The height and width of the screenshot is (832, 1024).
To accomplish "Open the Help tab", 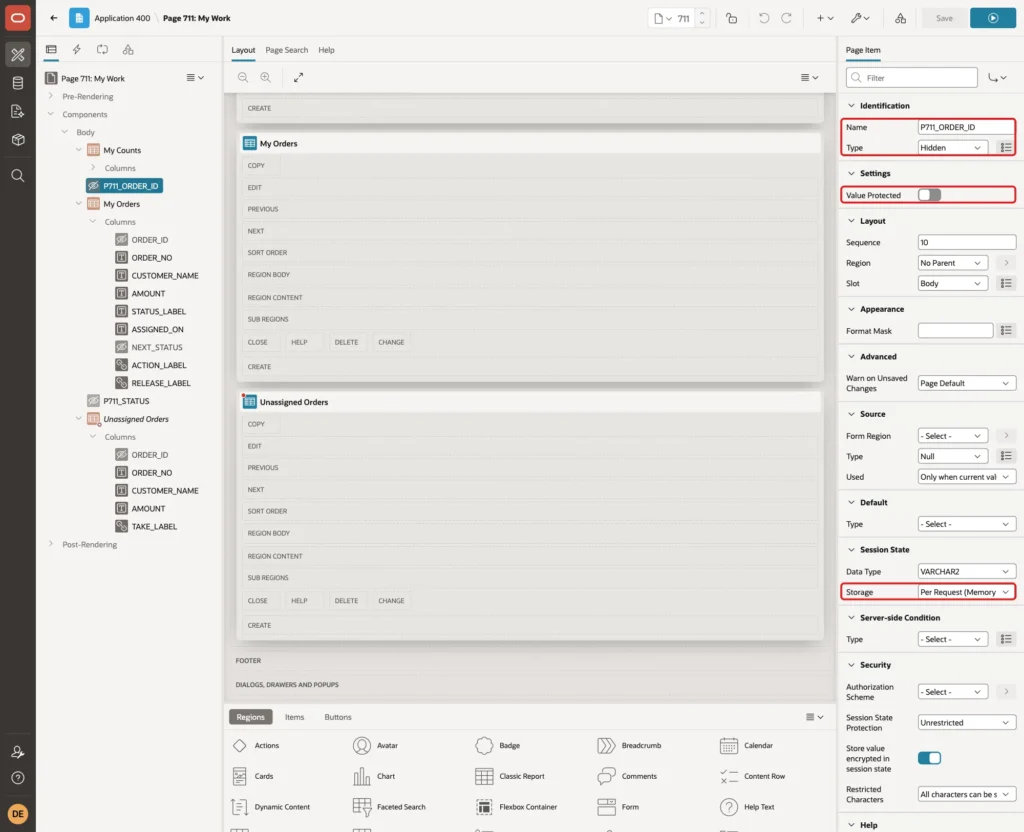I will 326,50.
